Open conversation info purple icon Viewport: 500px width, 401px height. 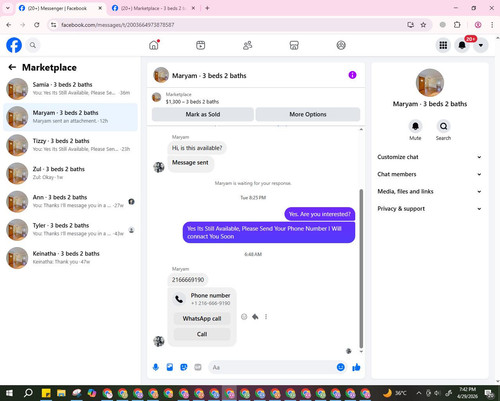click(x=352, y=75)
